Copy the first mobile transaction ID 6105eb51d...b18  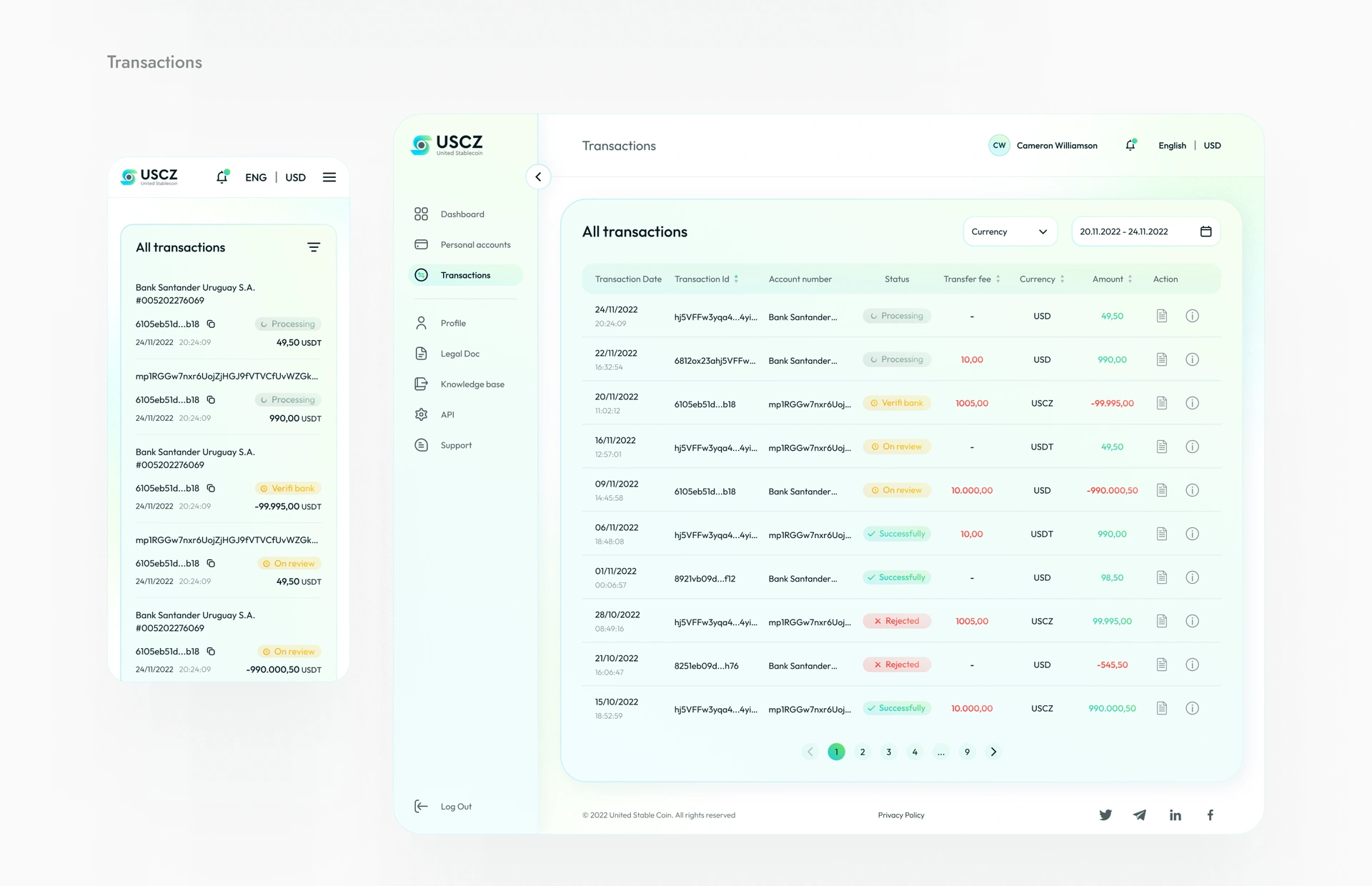tap(211, 324)
